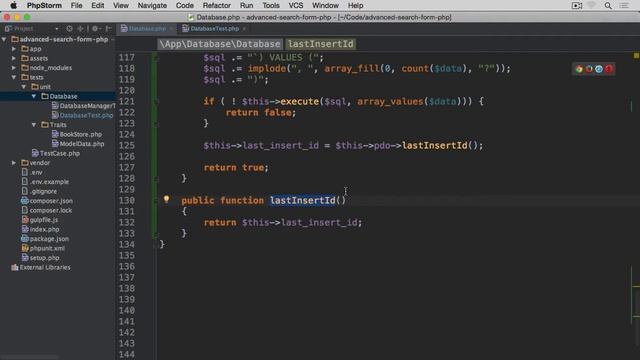Viewport: 640px width, 360px height.
Task: Open in Chrome browser icon
Action: coord(579,69)
